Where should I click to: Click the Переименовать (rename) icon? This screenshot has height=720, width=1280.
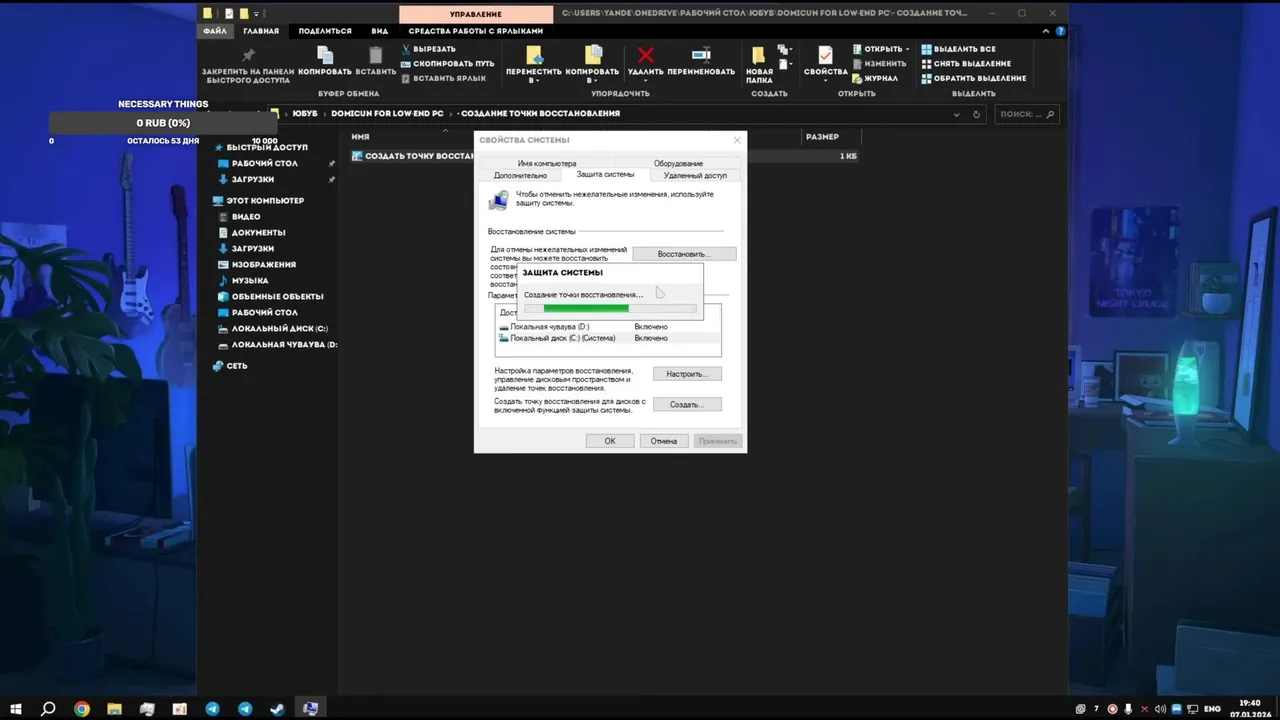(701, 55)
